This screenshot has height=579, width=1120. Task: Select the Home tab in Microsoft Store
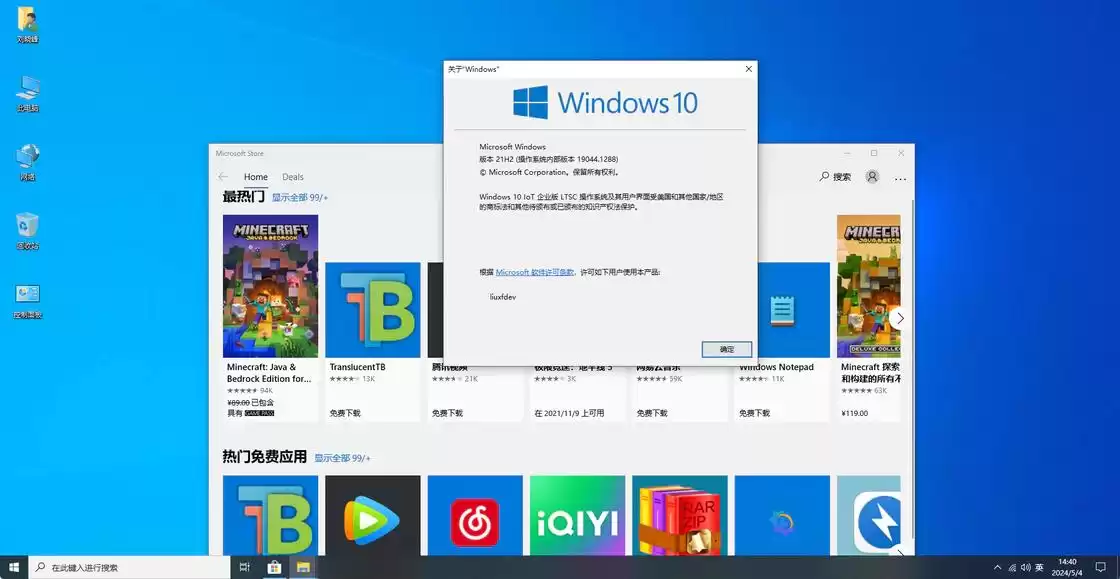click(255, 176)
